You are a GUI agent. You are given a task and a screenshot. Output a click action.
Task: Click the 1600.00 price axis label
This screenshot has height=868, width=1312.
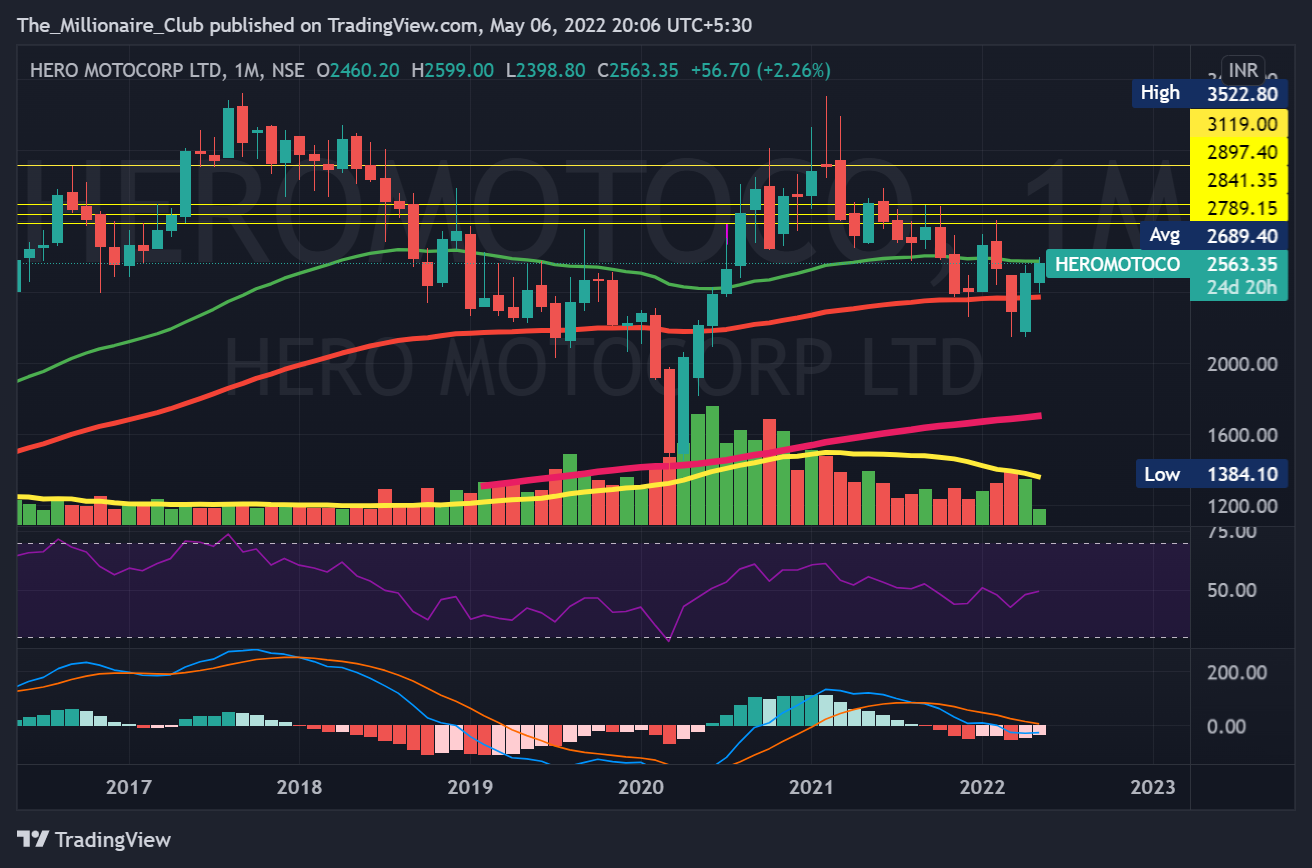point(1242,435)
